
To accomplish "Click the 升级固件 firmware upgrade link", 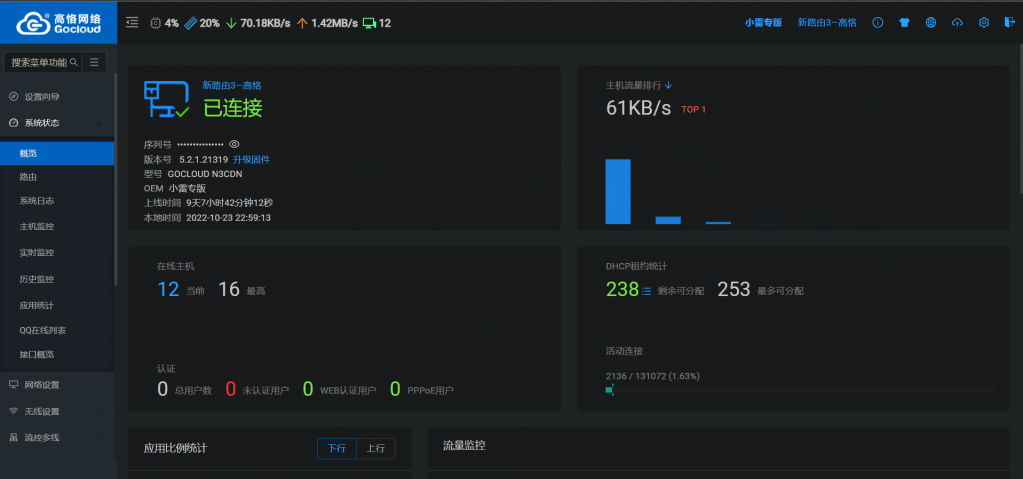I will point(251,159).
